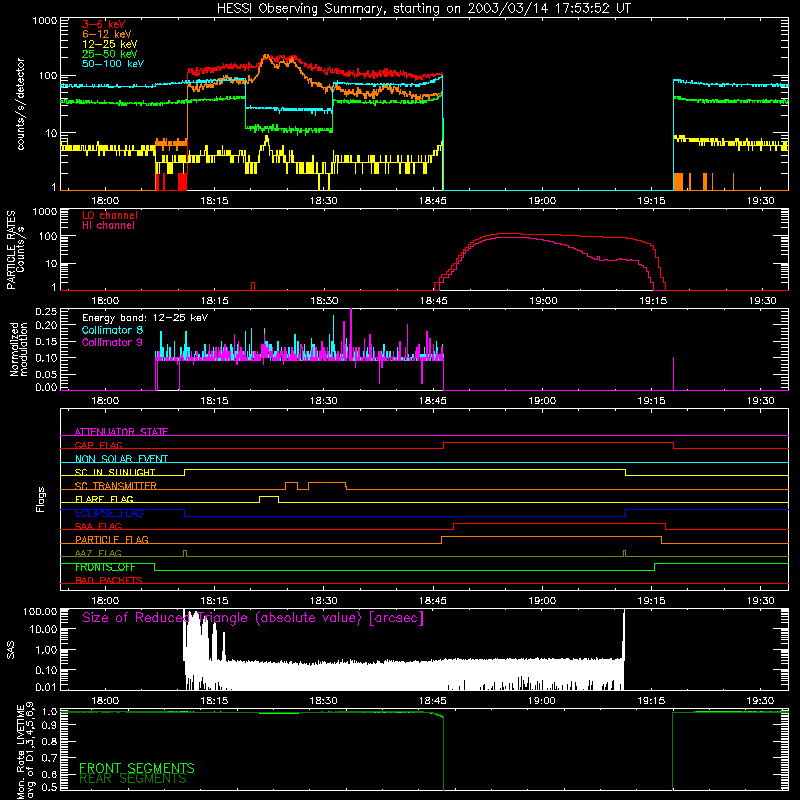800x800 pixels.
Task: Click the FLARE_FLAG label
Action: pyautogui.click(x=104, y=499)
